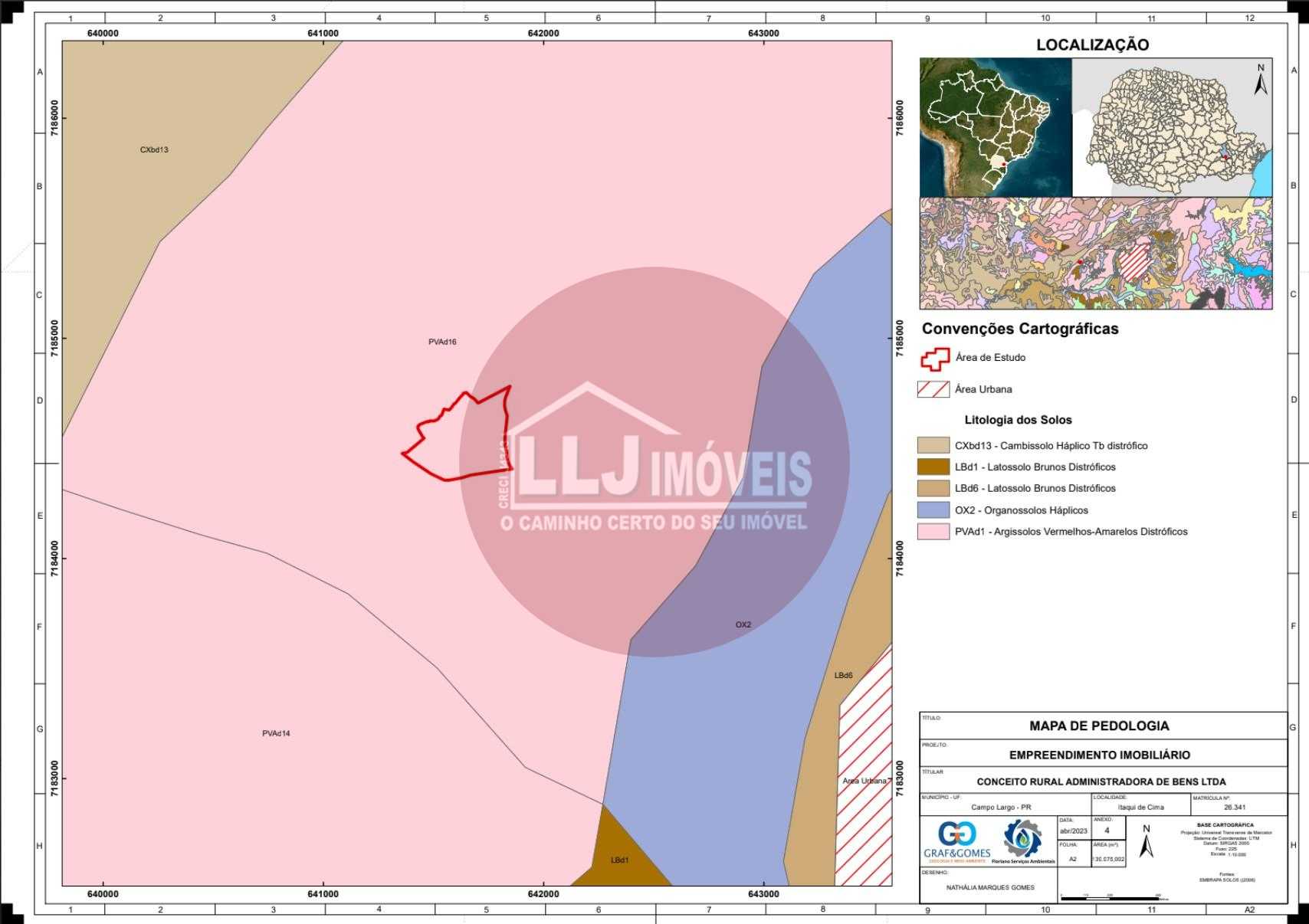Click the PVAd16 label on the map
This screenshot has height=924, width=1309.
click(x=442, y=342)
